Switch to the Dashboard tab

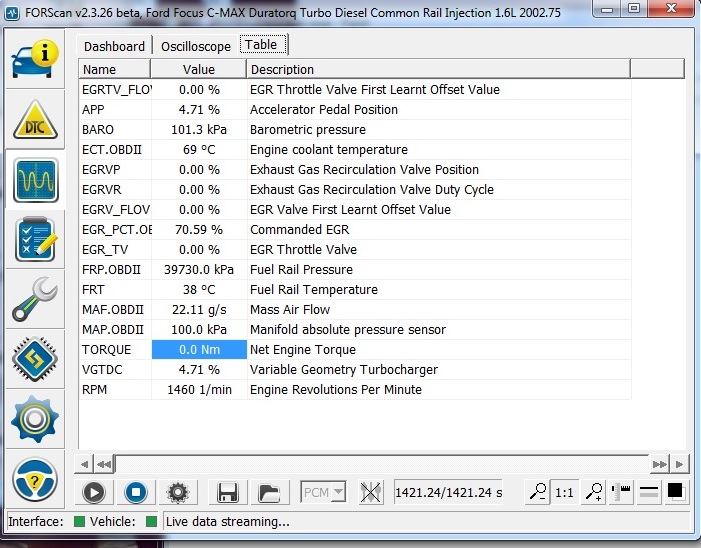[114, 46]
